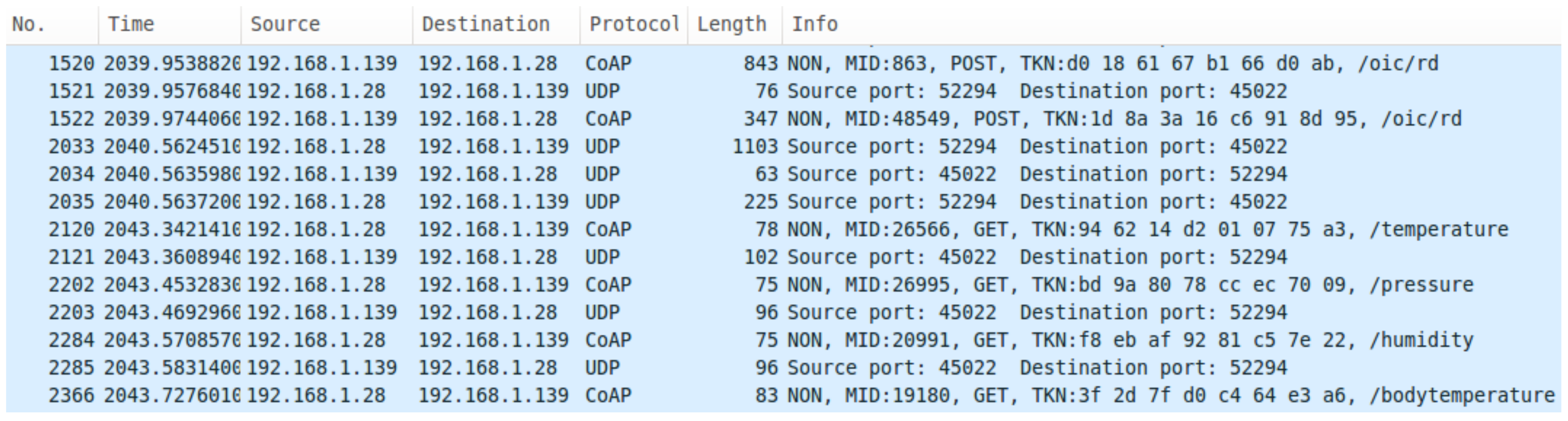Click the Info column header

coord(815,24)
